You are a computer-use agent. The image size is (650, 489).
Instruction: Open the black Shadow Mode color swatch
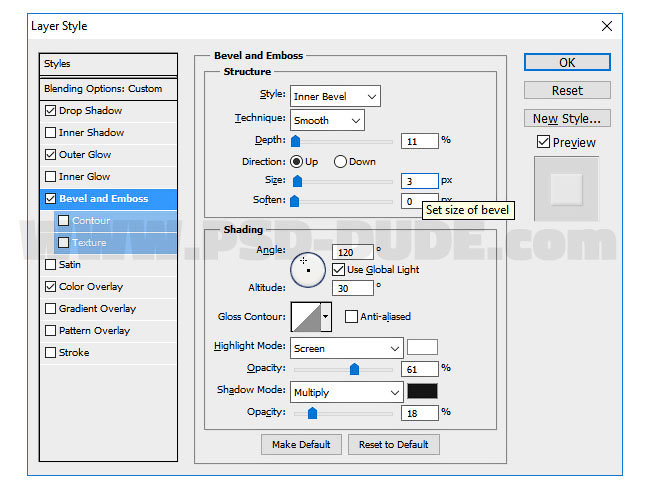point(422,391)
